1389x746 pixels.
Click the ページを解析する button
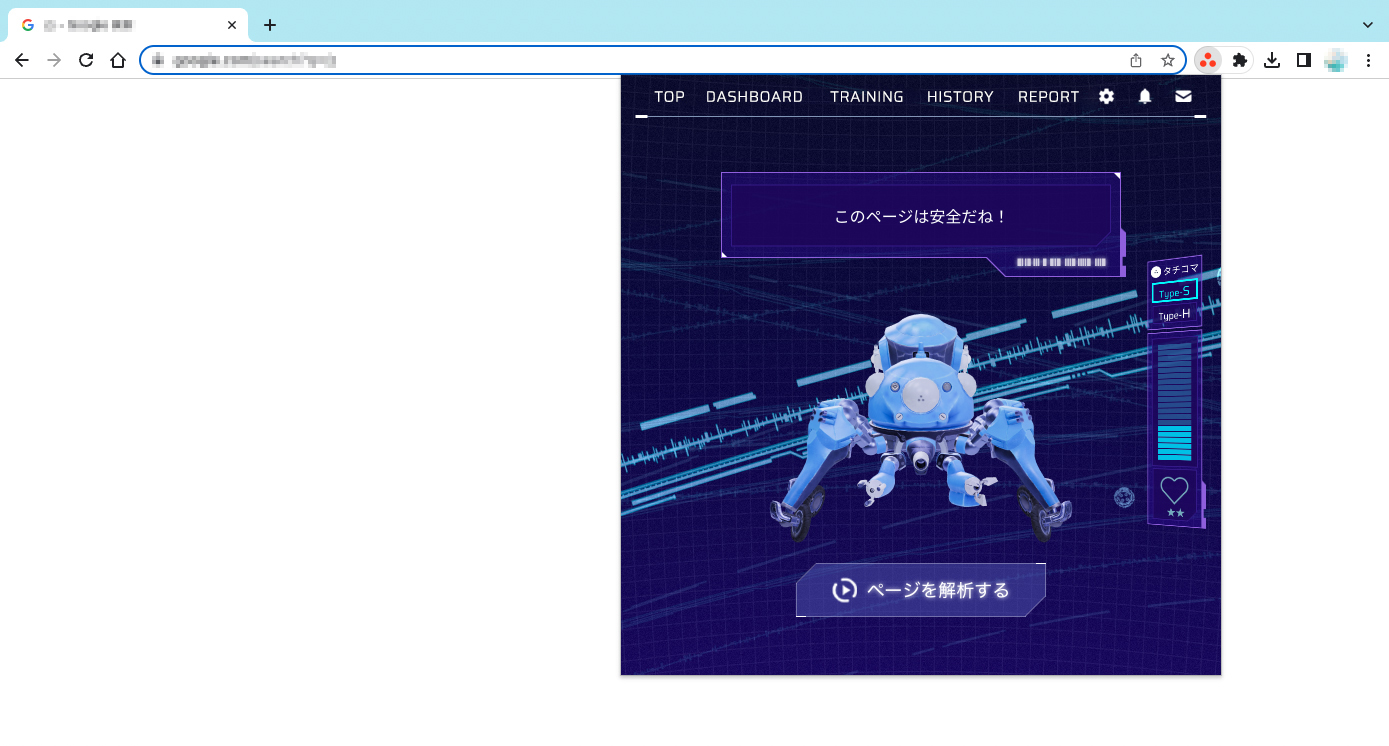[x=921, y=590]
